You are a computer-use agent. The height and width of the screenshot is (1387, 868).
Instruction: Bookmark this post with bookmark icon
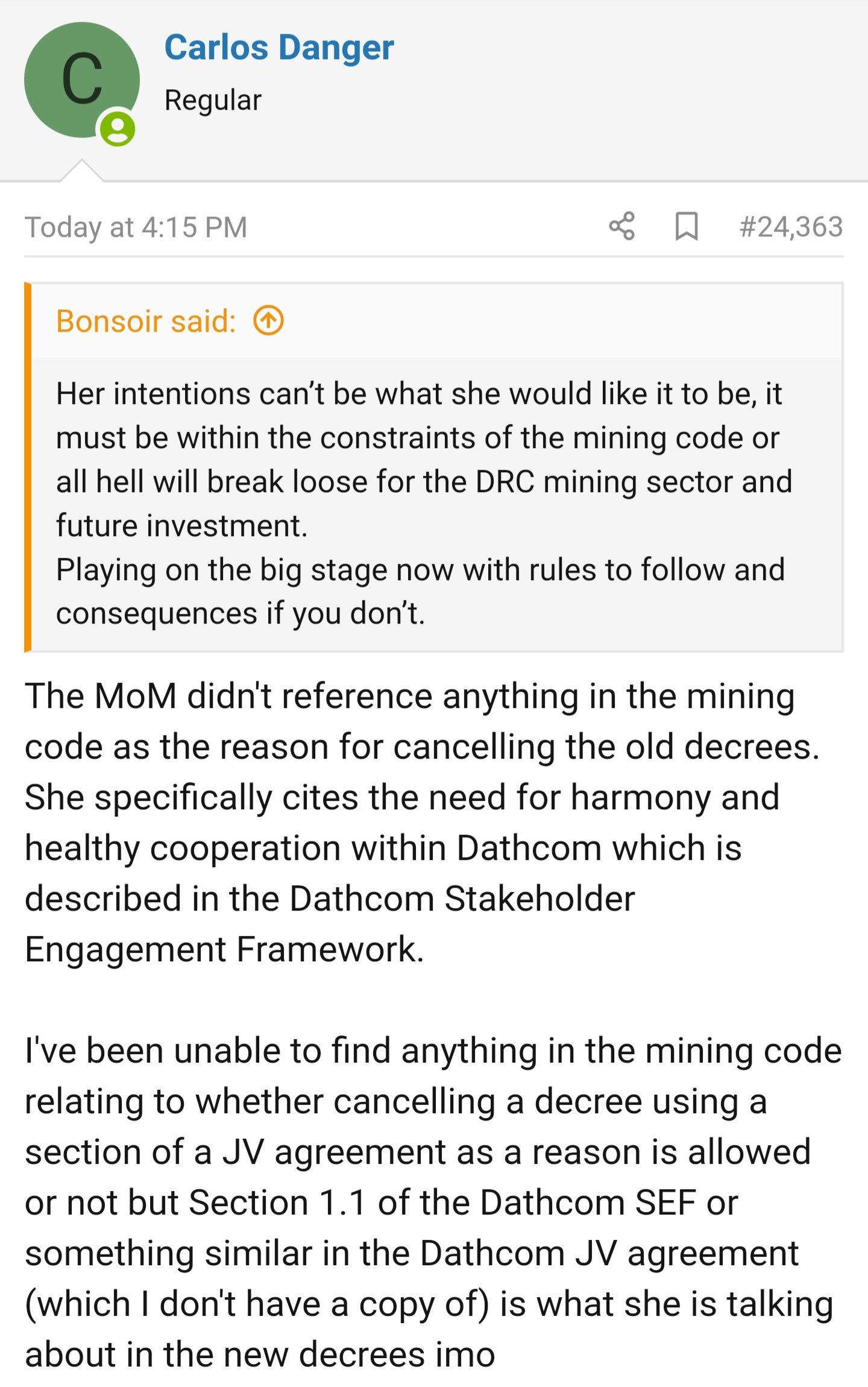pyautogui.click(x=687, y=226)
